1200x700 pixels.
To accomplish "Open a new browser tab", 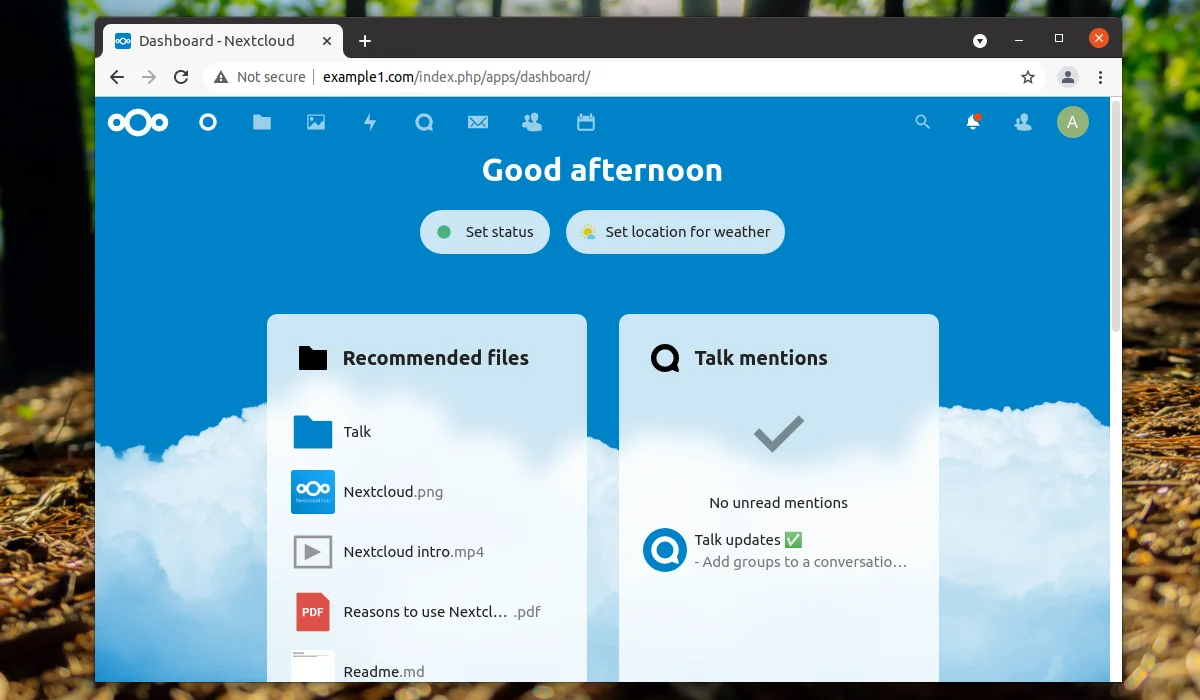I will (x=365, y=41).
